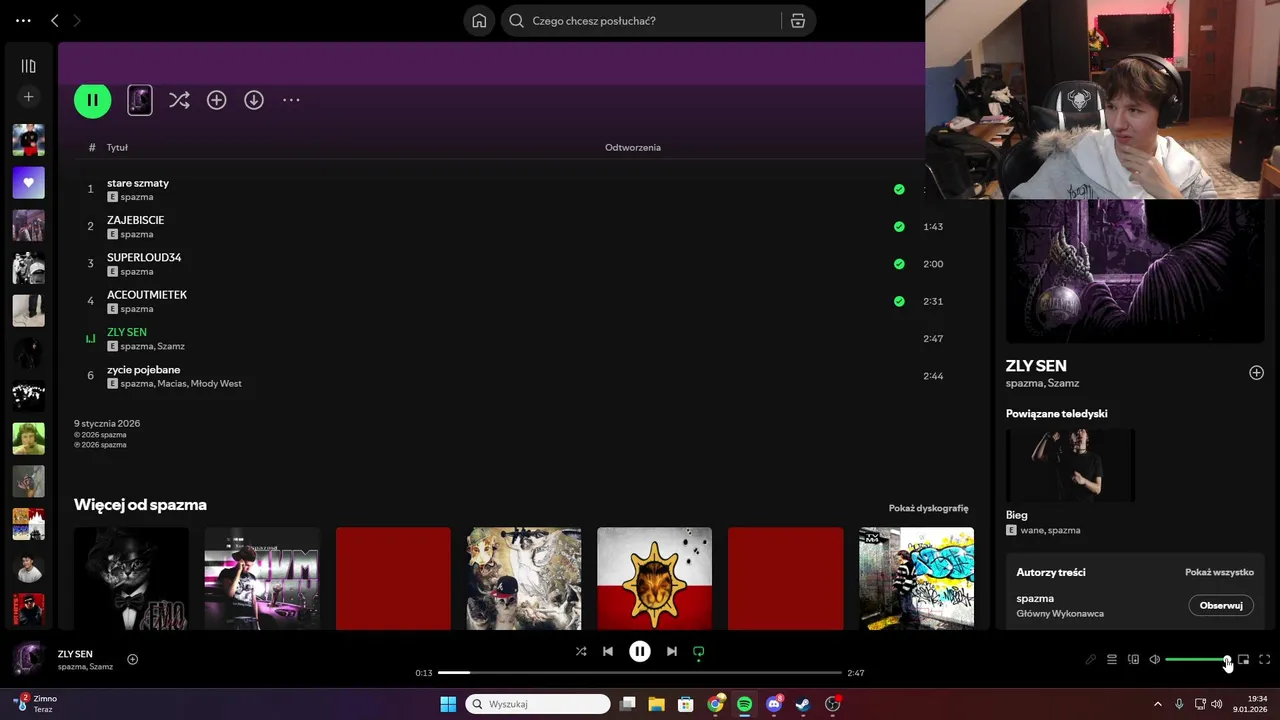1280x720 pixels.
Task: Click 'Odtworzenia' column header
Action: coord(633,147)
